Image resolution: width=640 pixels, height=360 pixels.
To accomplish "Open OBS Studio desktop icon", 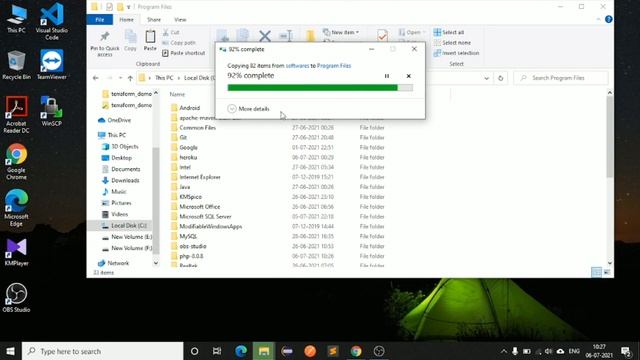I will pyautogui.click(x=16, y=298).
